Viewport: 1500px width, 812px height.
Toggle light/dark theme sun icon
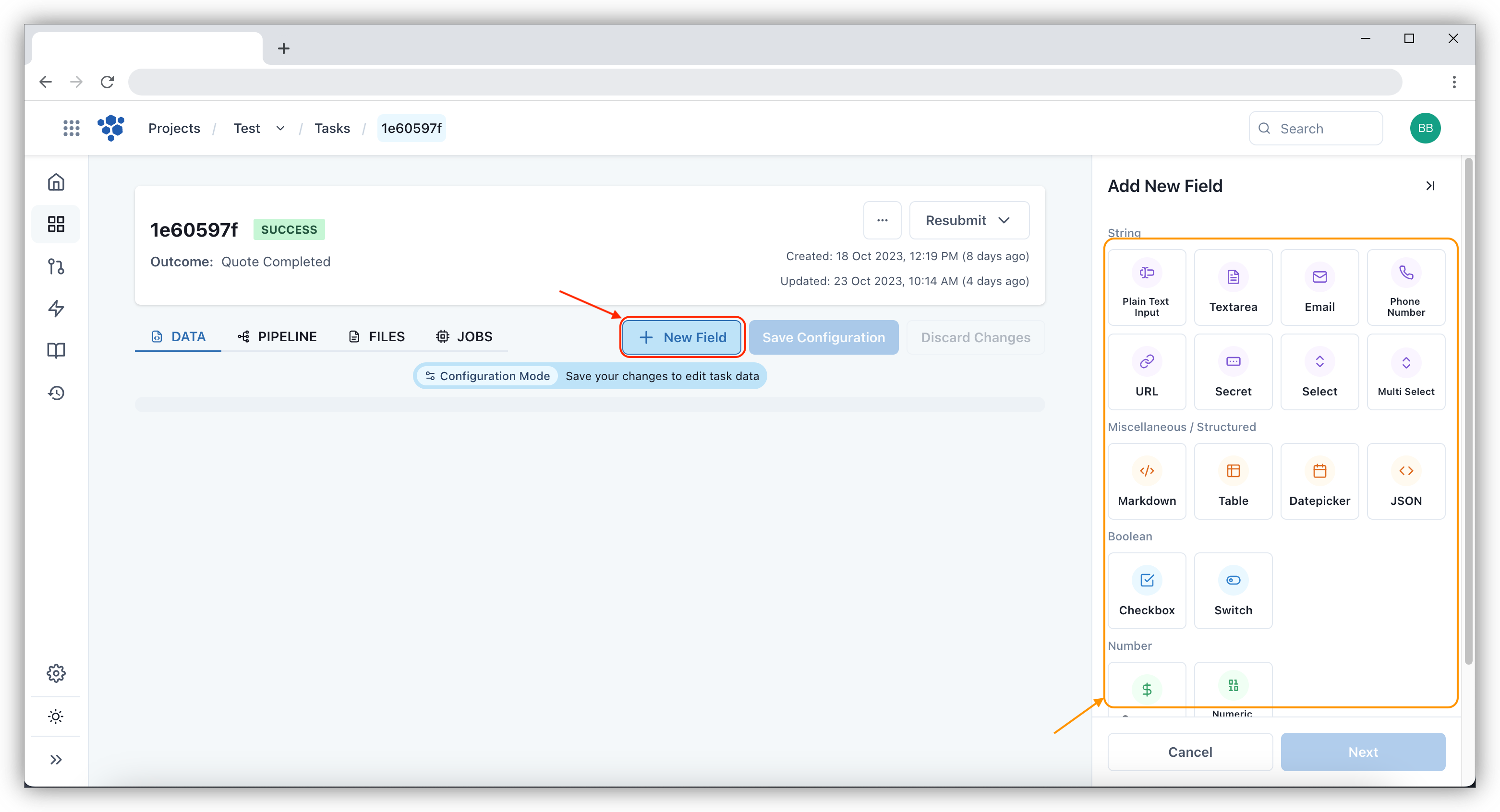[x=56, y=716]
